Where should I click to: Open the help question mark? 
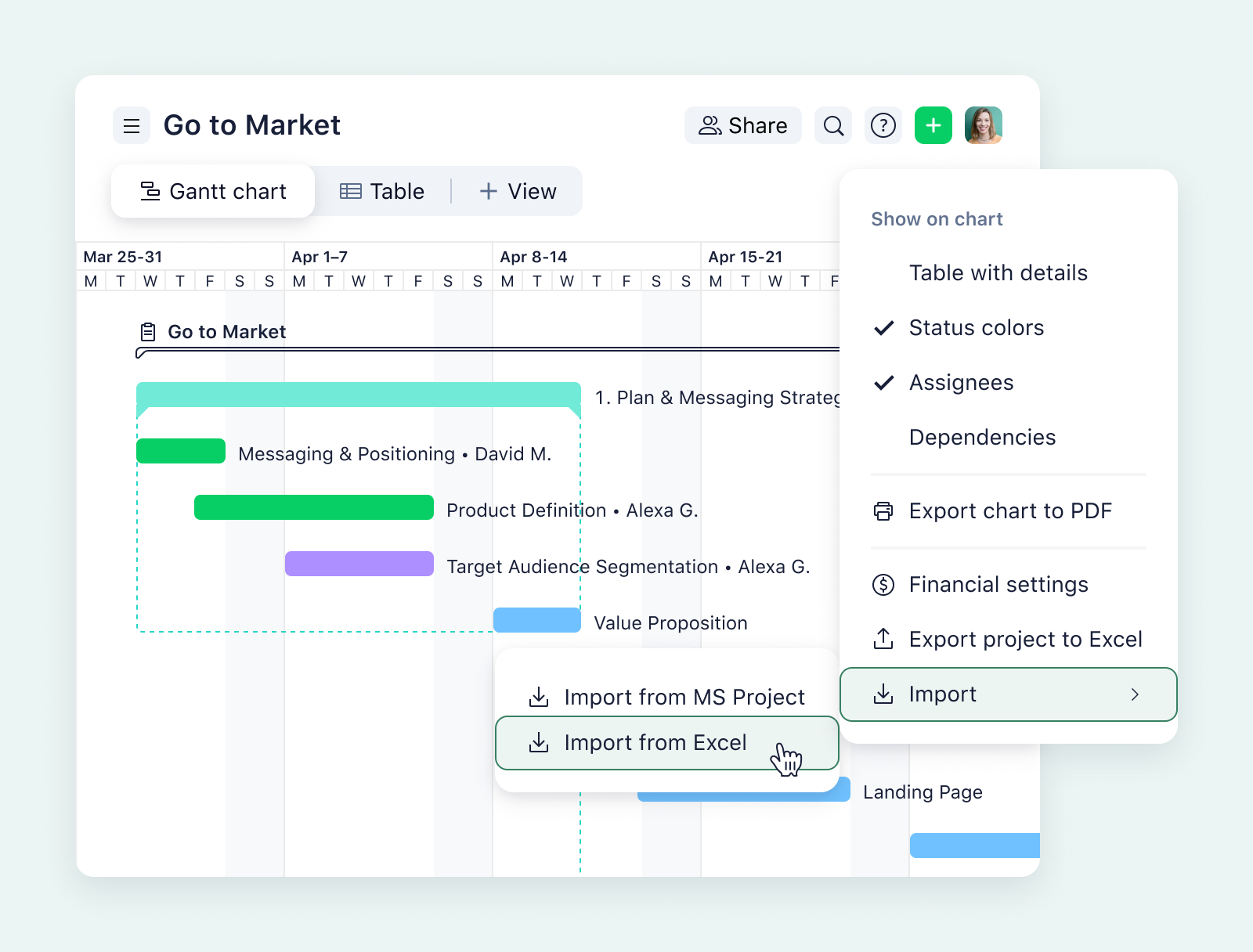pyautogui.click(x=883, y=125)
